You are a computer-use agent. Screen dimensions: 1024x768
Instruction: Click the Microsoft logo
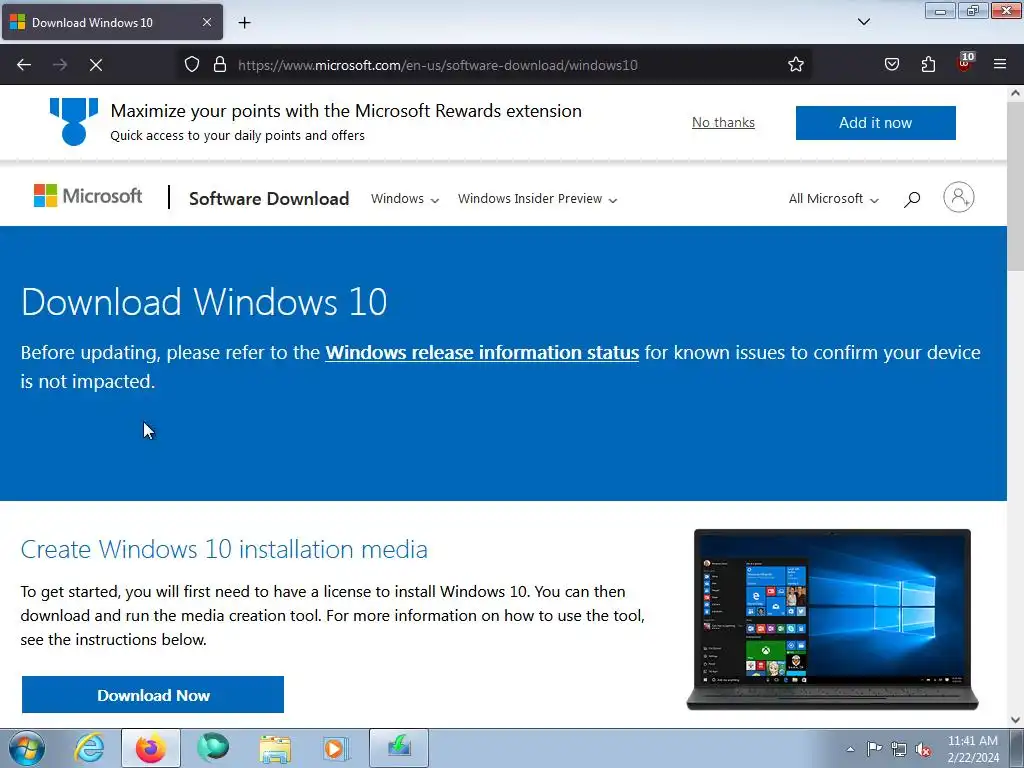point(88,196)
